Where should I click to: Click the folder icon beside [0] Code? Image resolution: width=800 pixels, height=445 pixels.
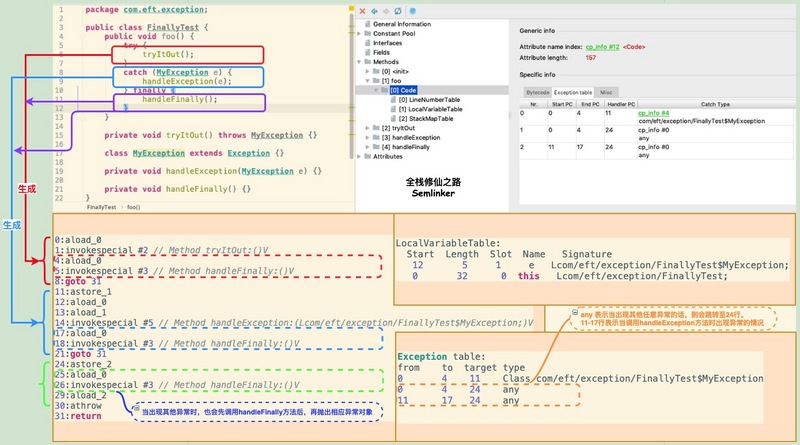click(385, 90)
